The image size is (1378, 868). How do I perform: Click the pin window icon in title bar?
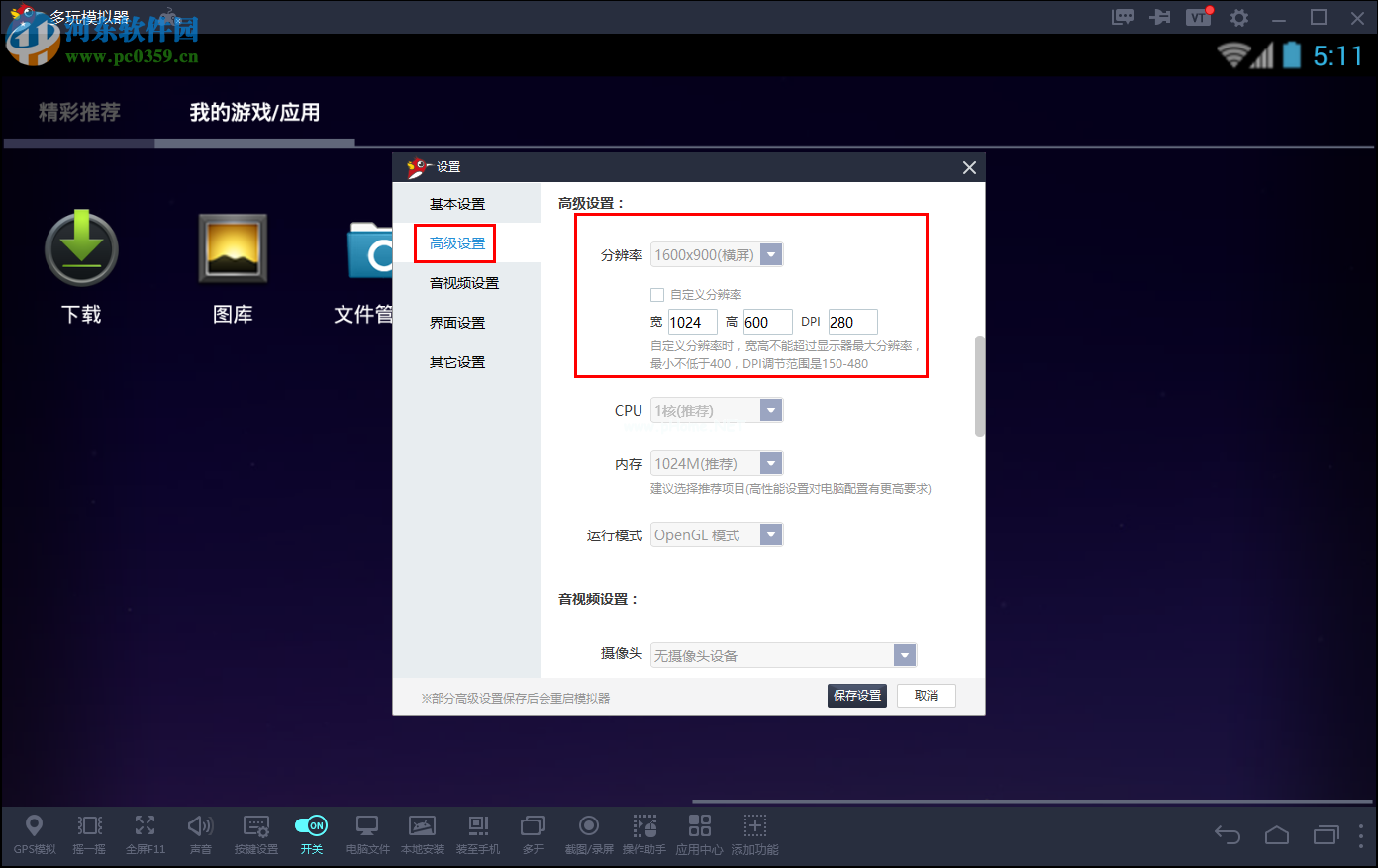1160,17
